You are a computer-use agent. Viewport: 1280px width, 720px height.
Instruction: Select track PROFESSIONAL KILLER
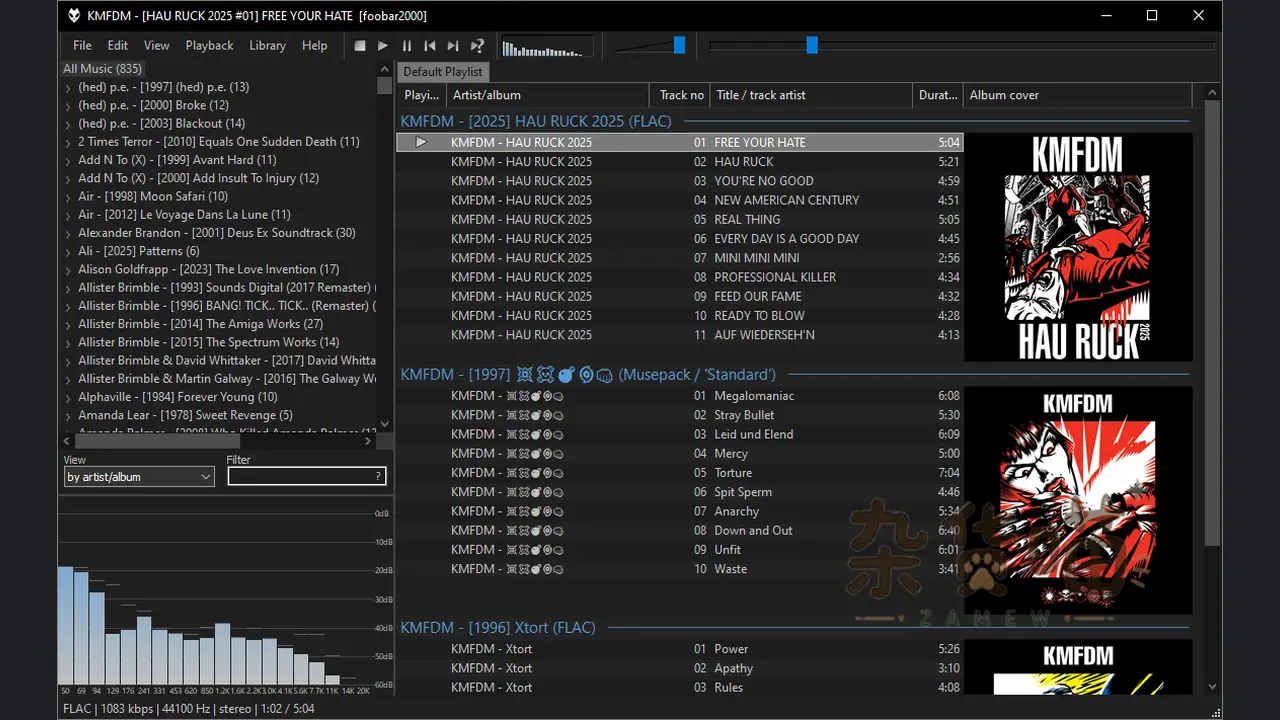coord(679,277)
